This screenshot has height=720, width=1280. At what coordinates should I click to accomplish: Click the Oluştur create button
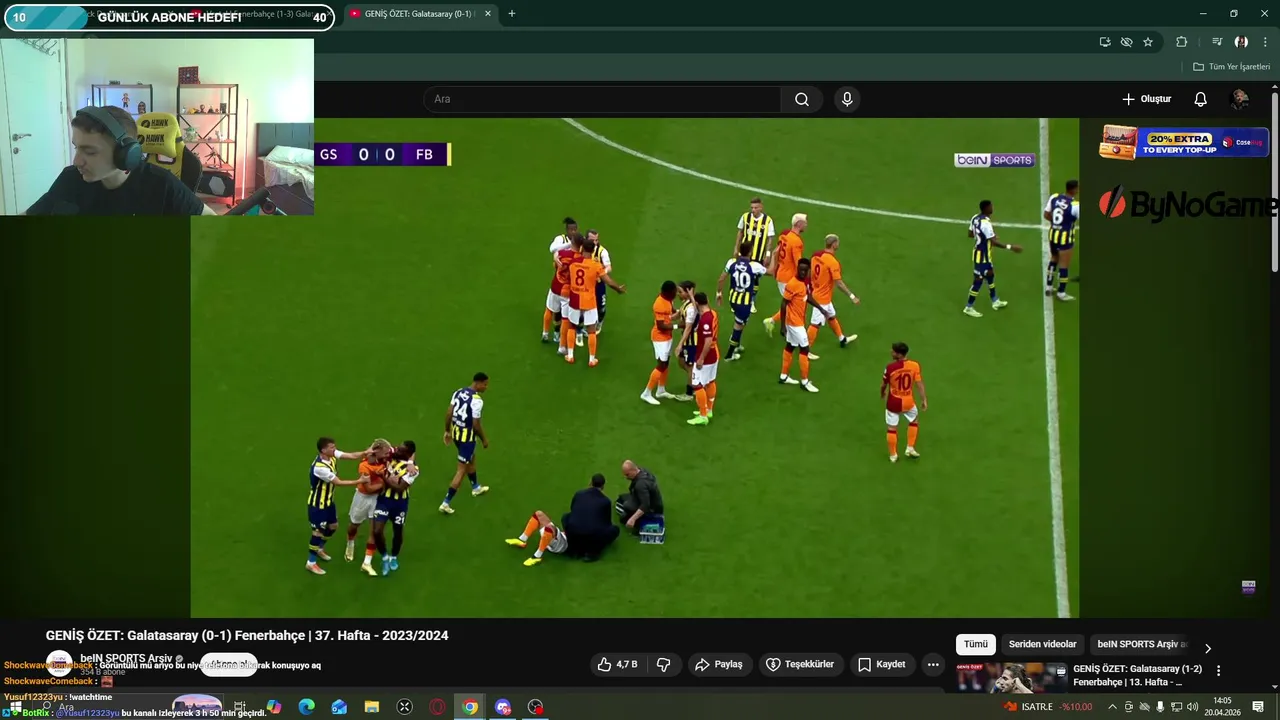[x=1146, y=99]
